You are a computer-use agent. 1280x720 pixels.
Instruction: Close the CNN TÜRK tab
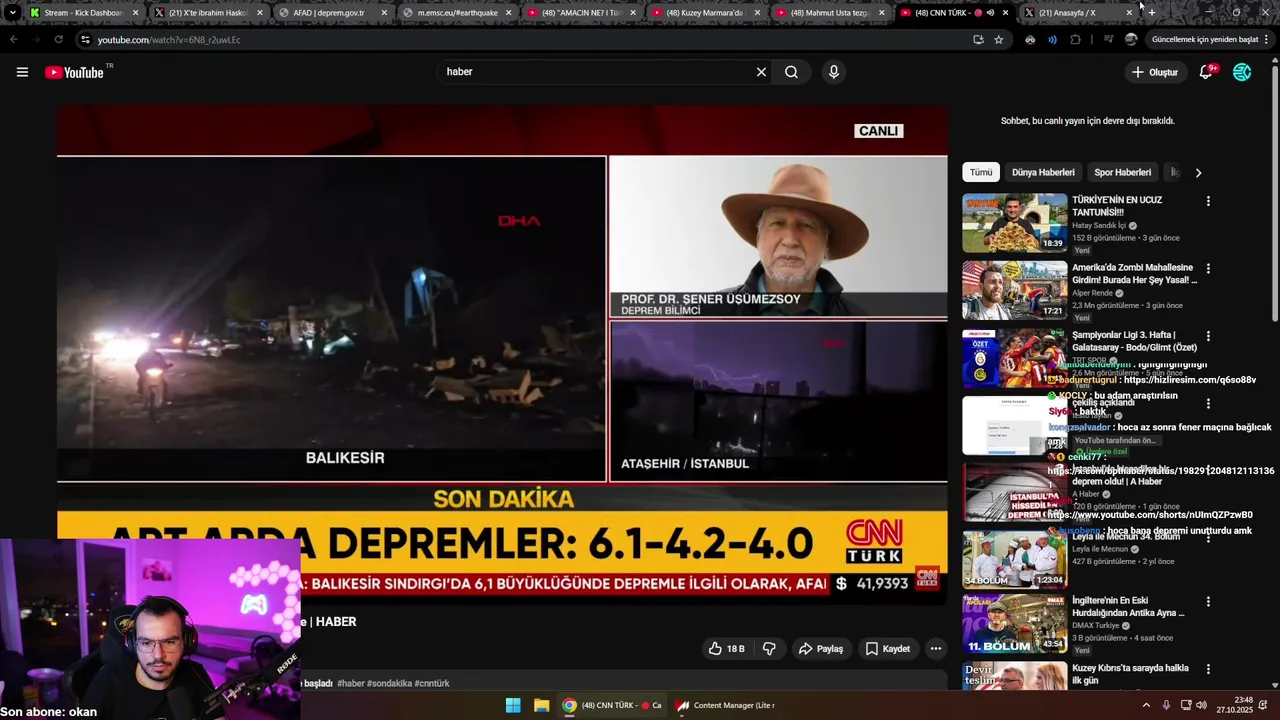(x=1005, y=13)
